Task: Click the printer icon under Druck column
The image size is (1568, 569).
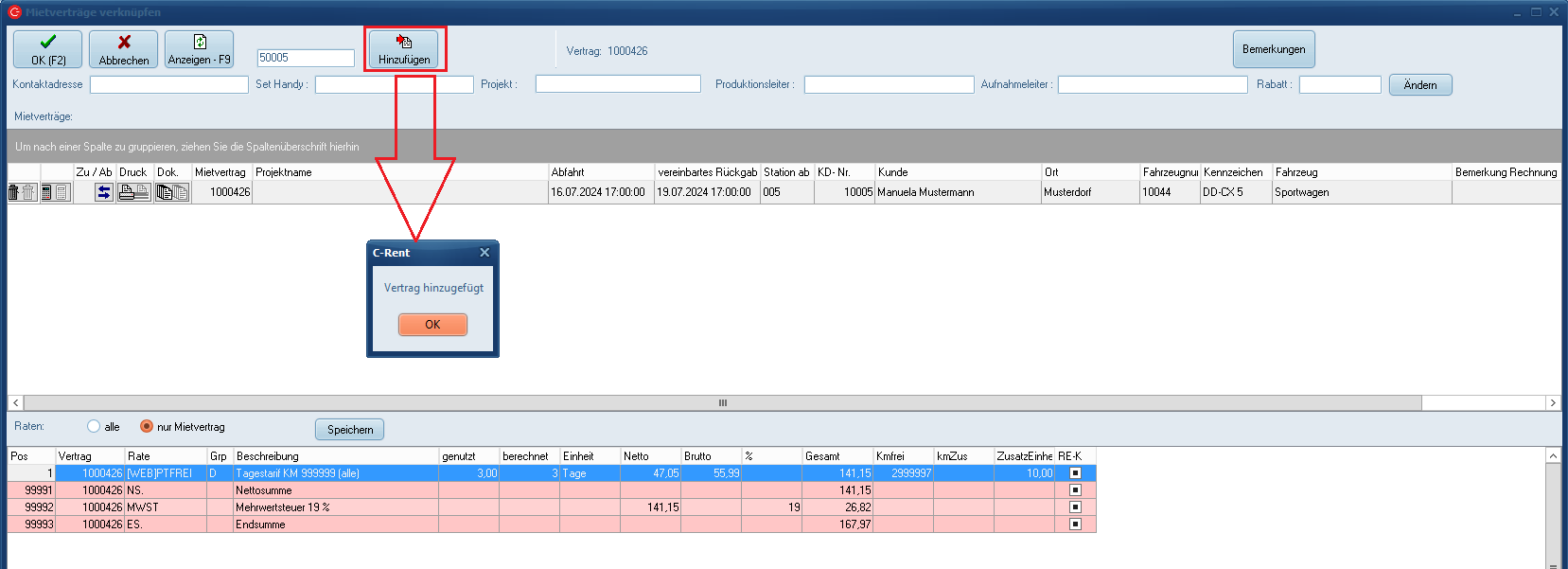Action: pos(128,192)
